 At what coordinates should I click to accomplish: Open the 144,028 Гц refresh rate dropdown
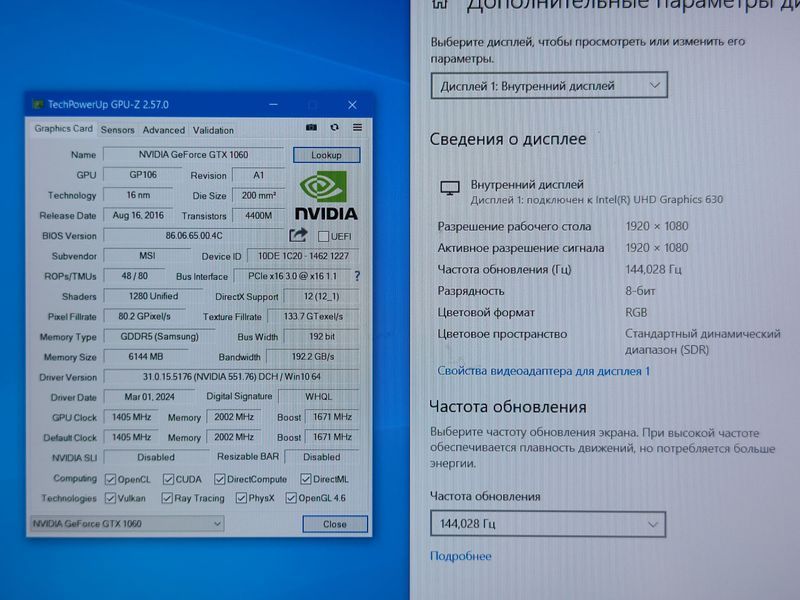click(x=548, y=524)
